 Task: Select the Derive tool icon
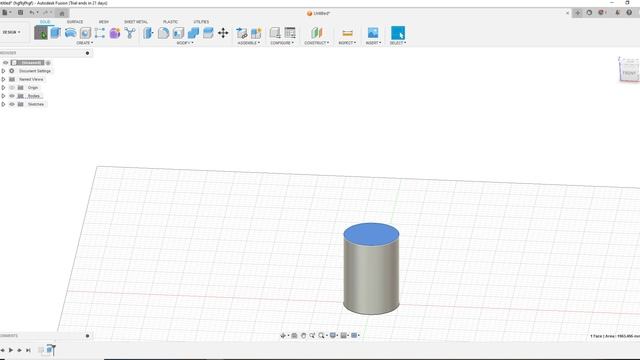tap(130, 33)
